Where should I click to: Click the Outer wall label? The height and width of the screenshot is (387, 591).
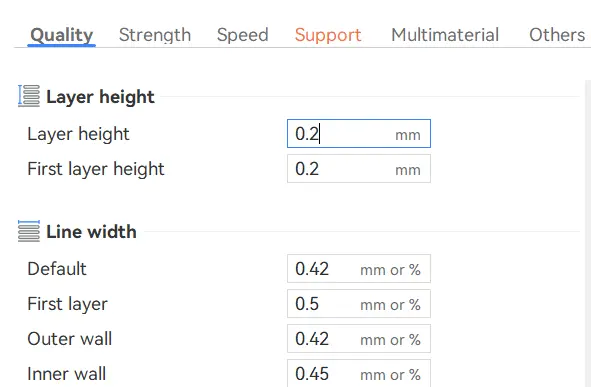point(70,339)
